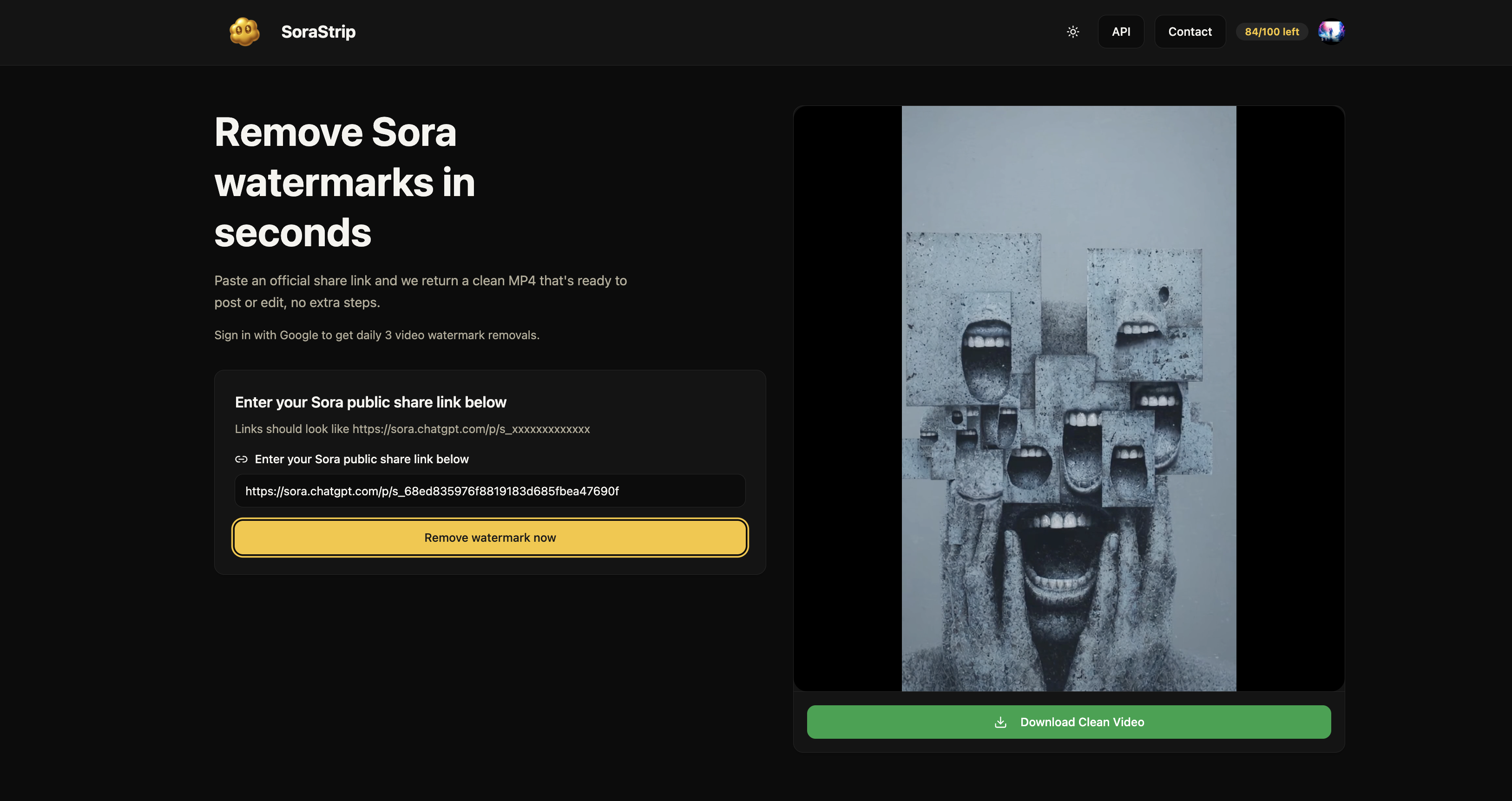Click the screaming mouths video preview
The height and width of the screenshot is (801, 1512).
[1068, 398]
